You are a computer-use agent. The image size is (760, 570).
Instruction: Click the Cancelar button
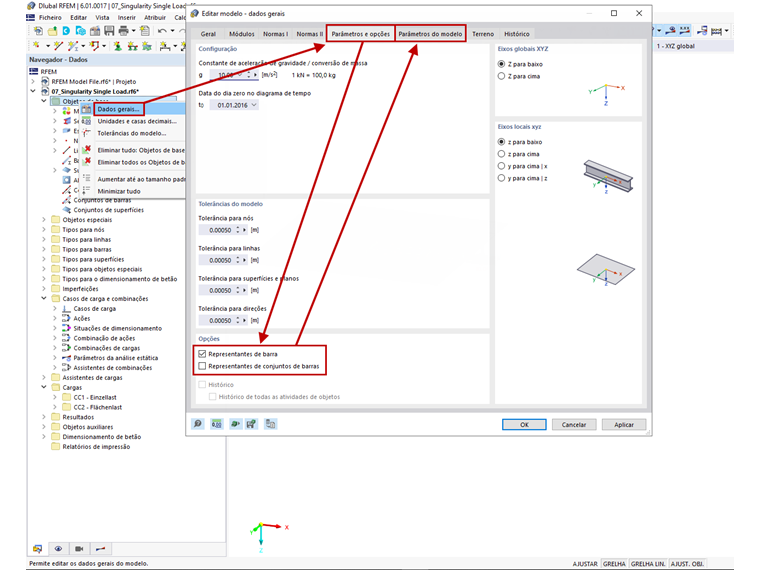pyautogui.click(x=574, y=425)
